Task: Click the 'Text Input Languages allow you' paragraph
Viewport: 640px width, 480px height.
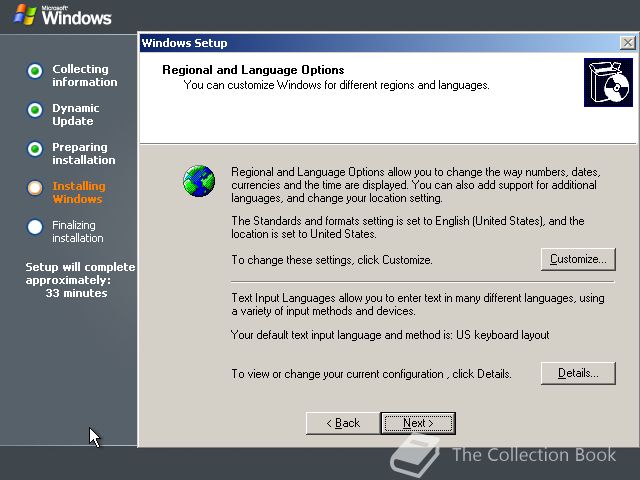Action: tap(418, 304)
